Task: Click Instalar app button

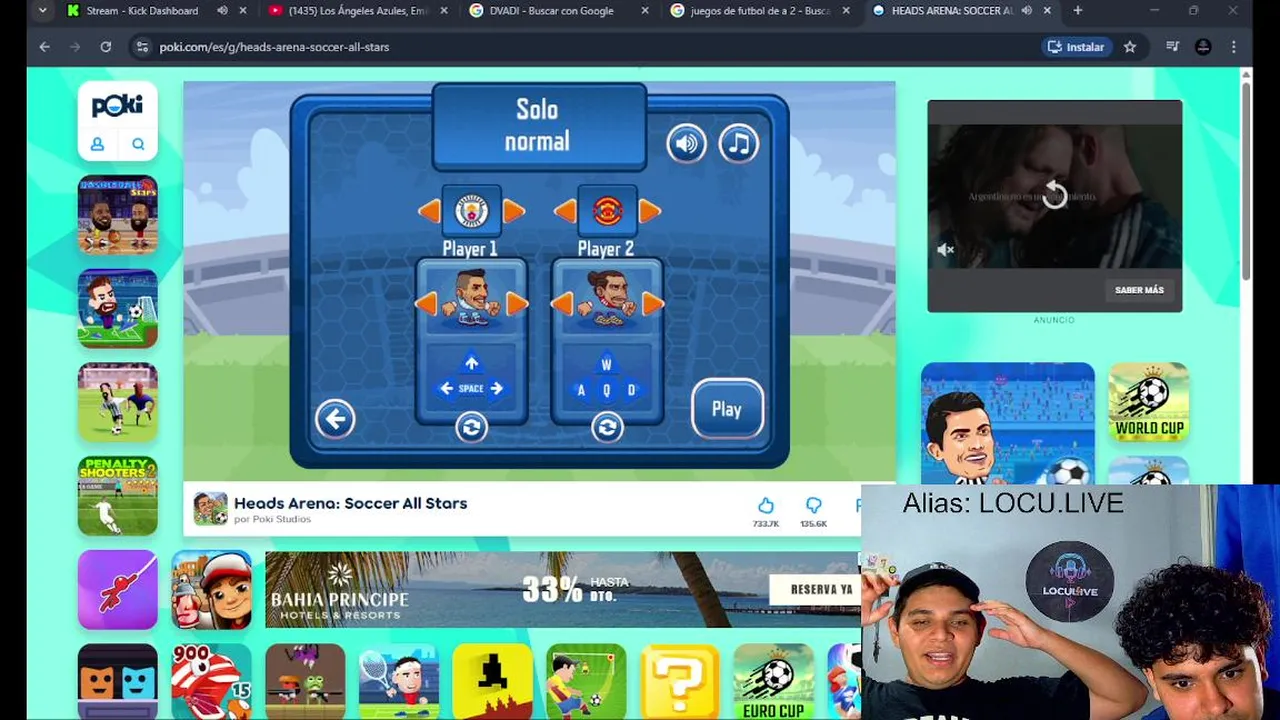Action: pyautogui.click(x=1076, y=47)
